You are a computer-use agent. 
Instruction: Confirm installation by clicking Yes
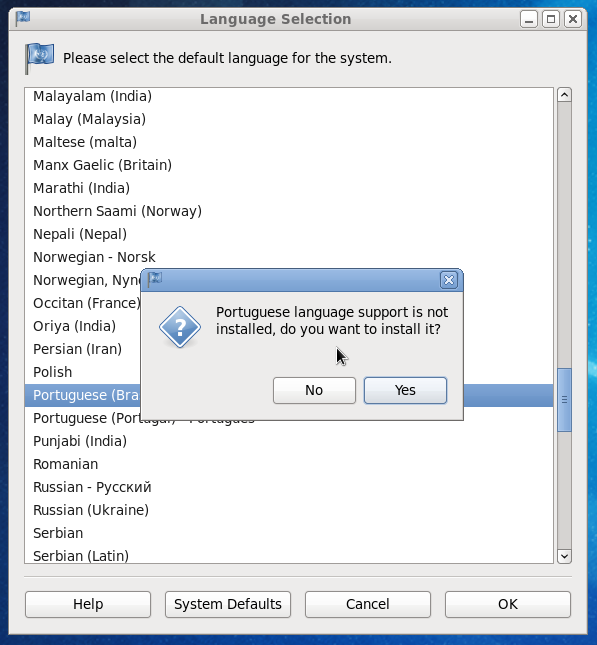tap(405, 390)
